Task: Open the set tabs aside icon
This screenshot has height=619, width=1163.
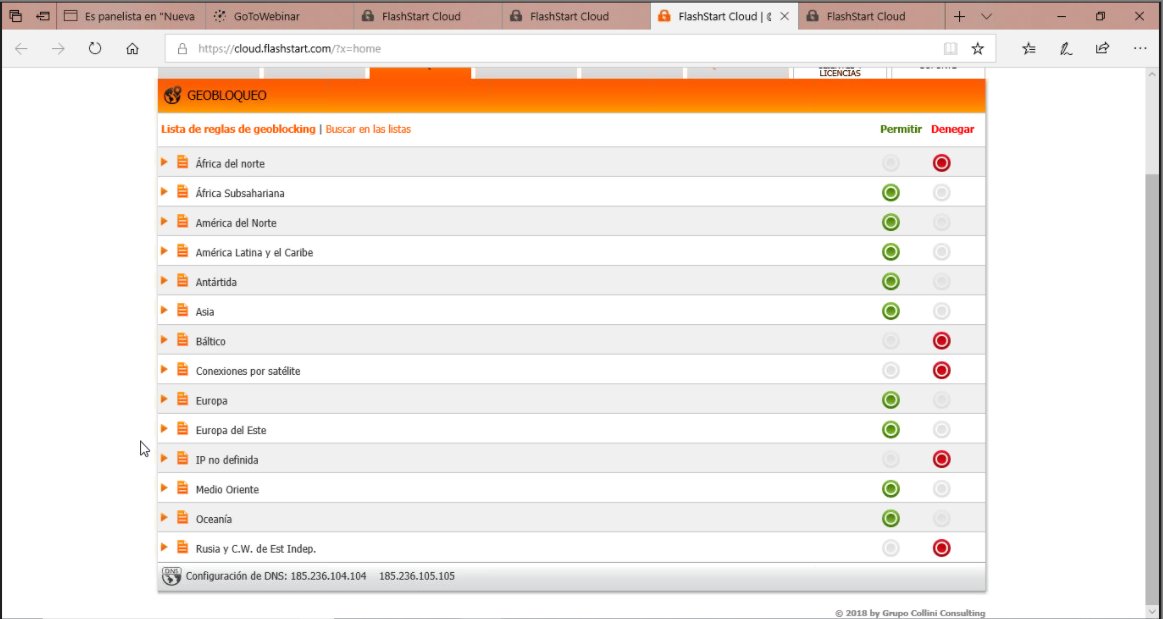Action: click(43, 16)
